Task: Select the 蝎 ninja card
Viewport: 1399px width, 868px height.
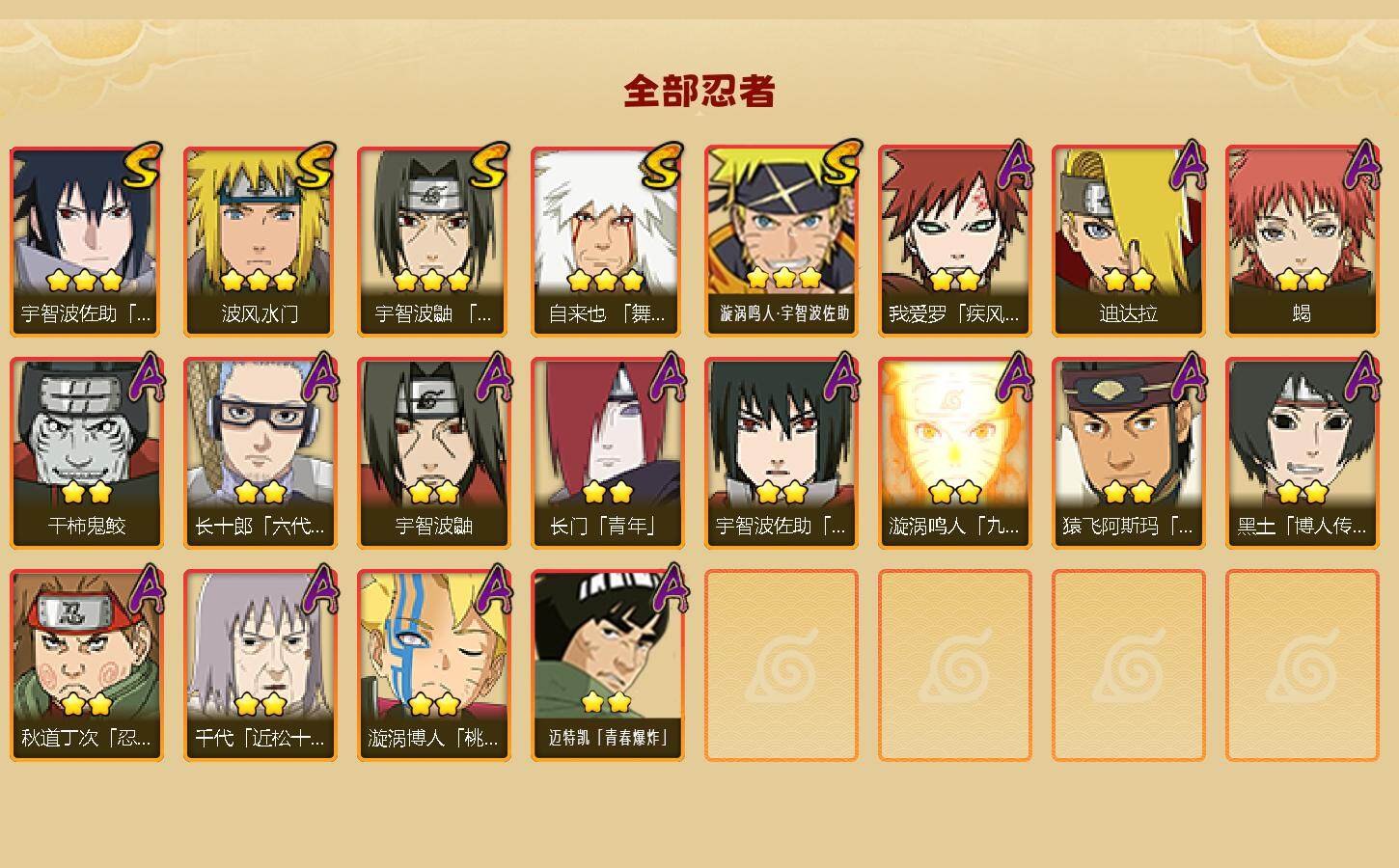Action: point(1302,241)
